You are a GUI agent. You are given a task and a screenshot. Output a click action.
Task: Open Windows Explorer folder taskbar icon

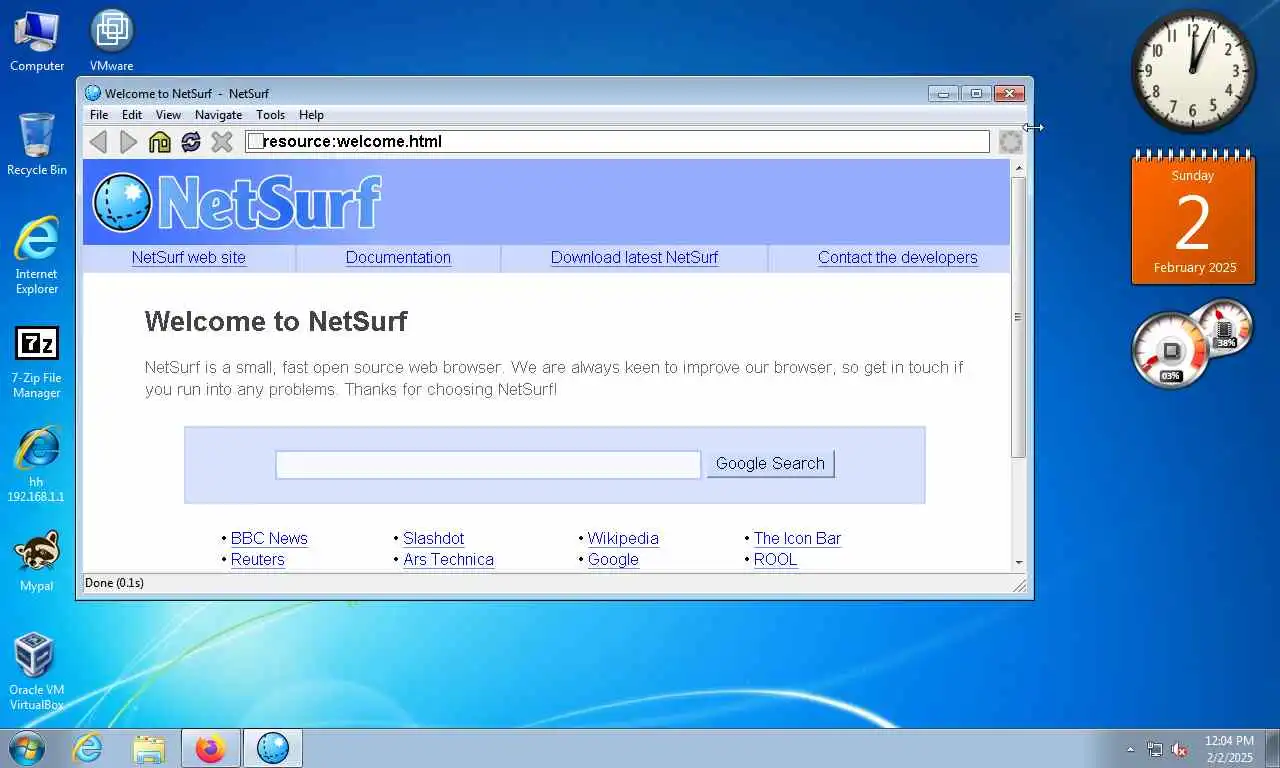(149, 748)
